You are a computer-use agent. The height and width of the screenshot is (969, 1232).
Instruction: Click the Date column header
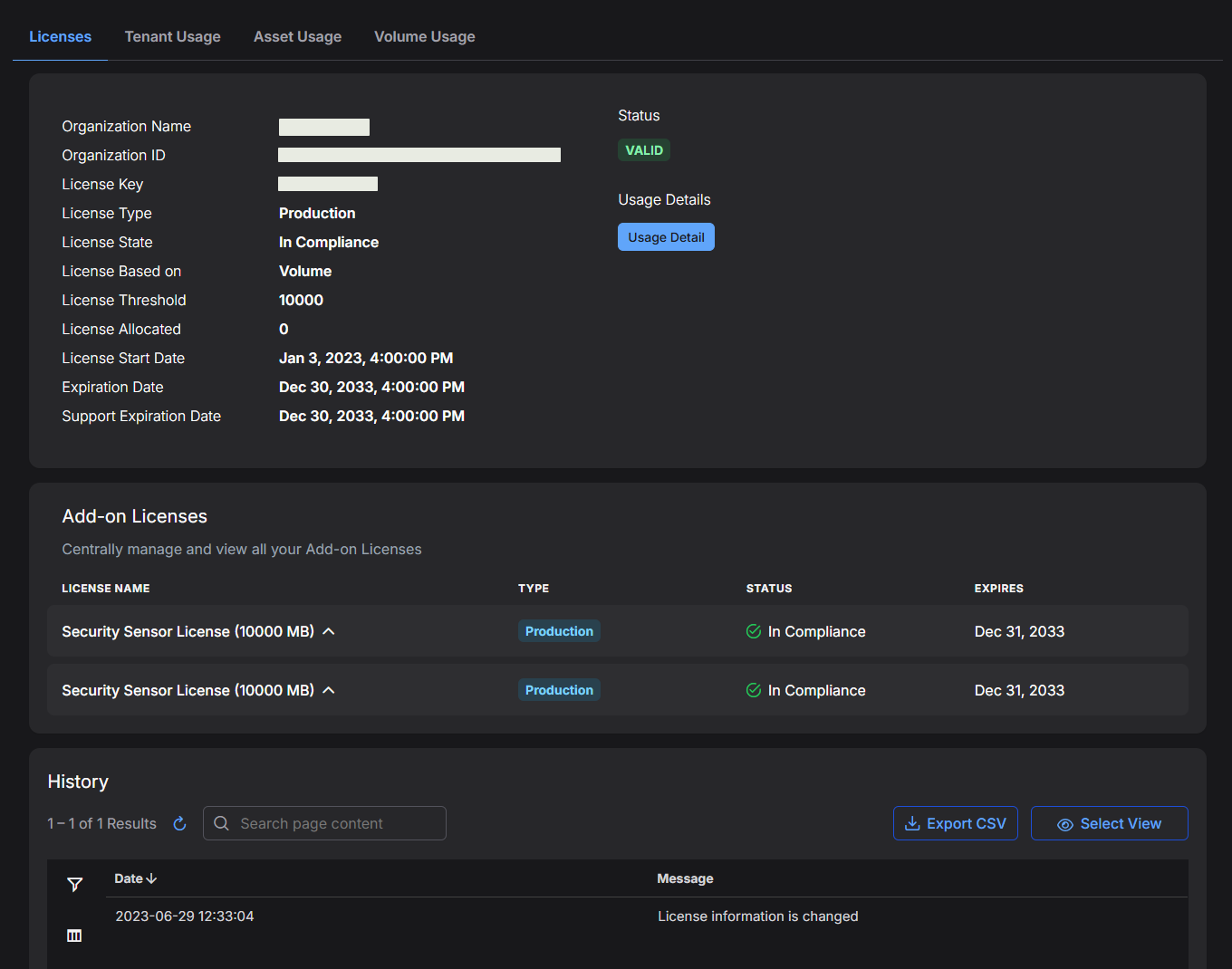[x=129, y=878]
